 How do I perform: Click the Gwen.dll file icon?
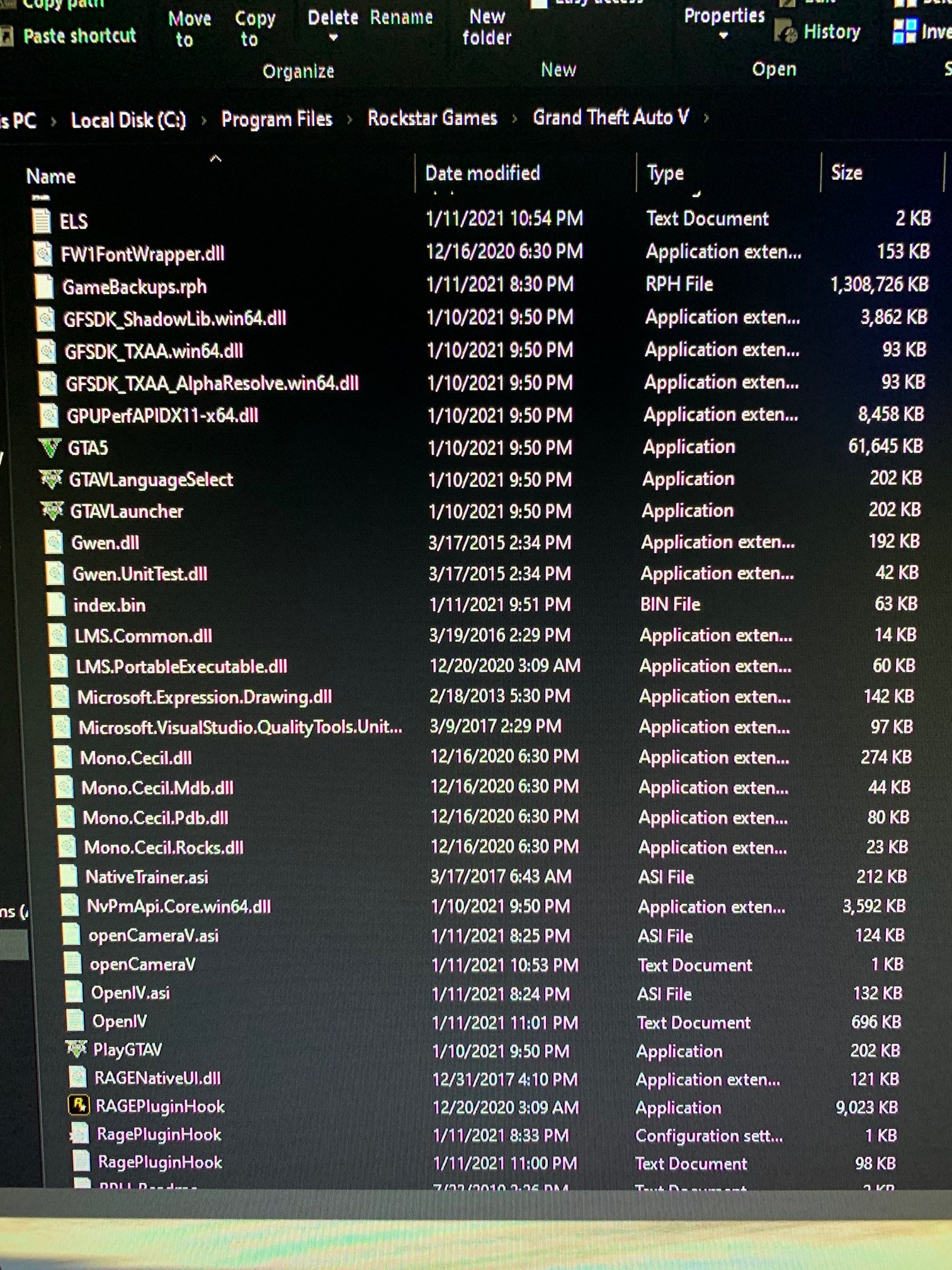tap(54, 542)
